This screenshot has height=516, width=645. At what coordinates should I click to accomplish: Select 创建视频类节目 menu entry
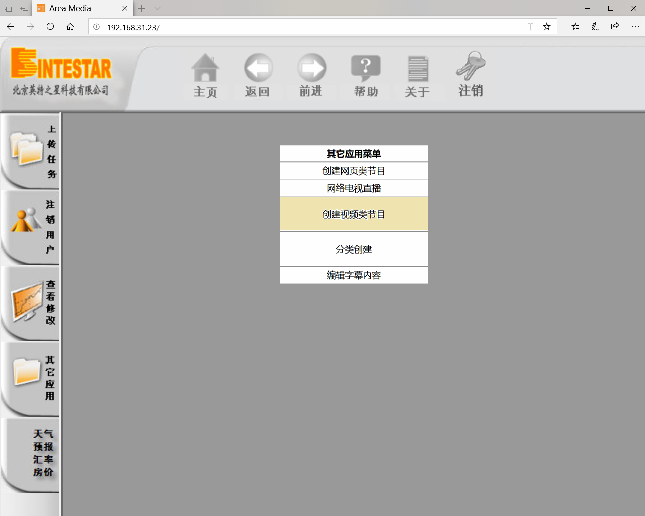click(354, 214)
